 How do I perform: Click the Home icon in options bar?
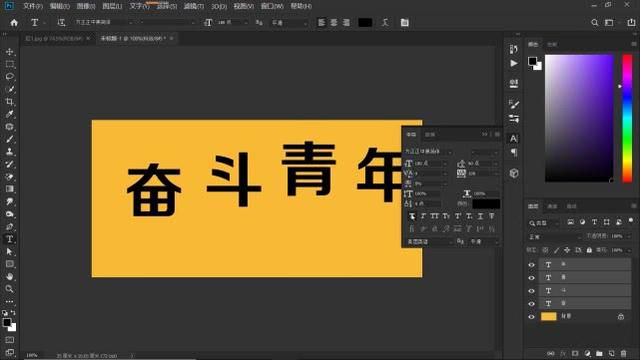(14, 22)
